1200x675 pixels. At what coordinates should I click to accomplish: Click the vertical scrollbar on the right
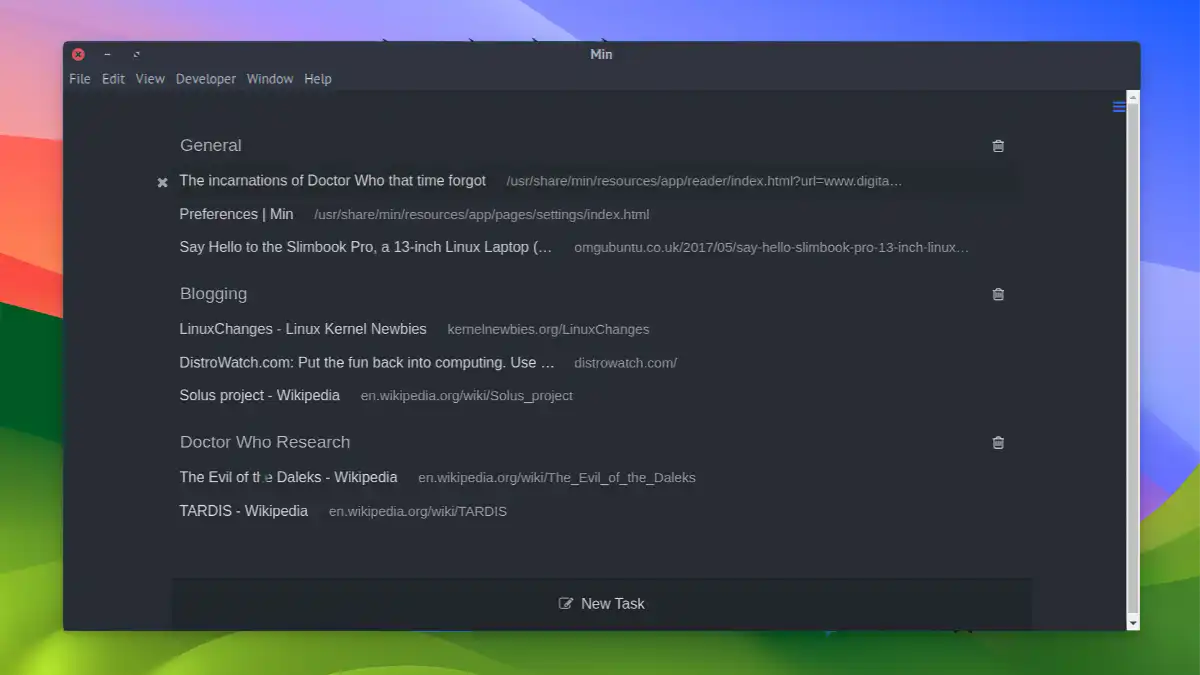(1132, 360)
